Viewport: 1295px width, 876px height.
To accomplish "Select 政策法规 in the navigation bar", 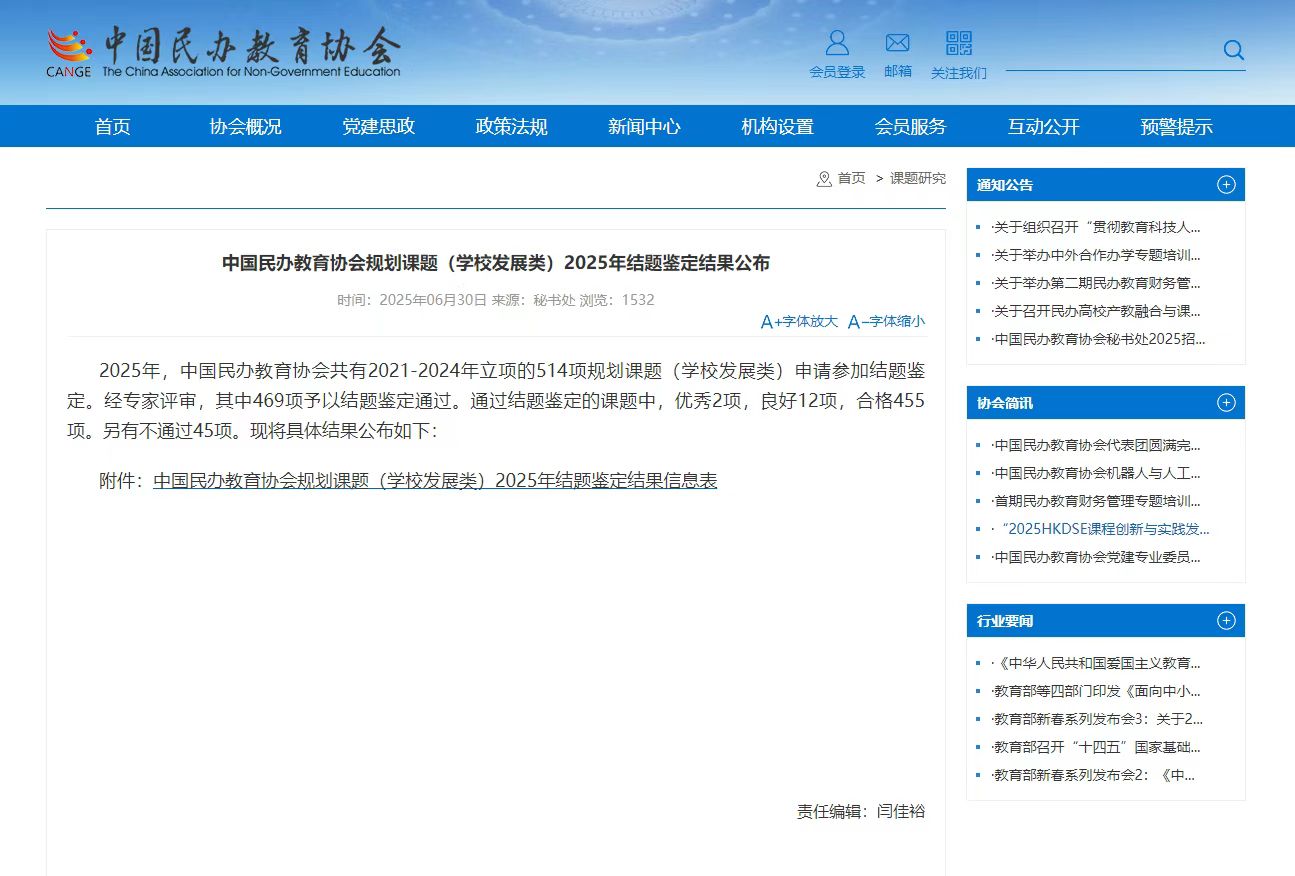I will click(x=511, y=127).
